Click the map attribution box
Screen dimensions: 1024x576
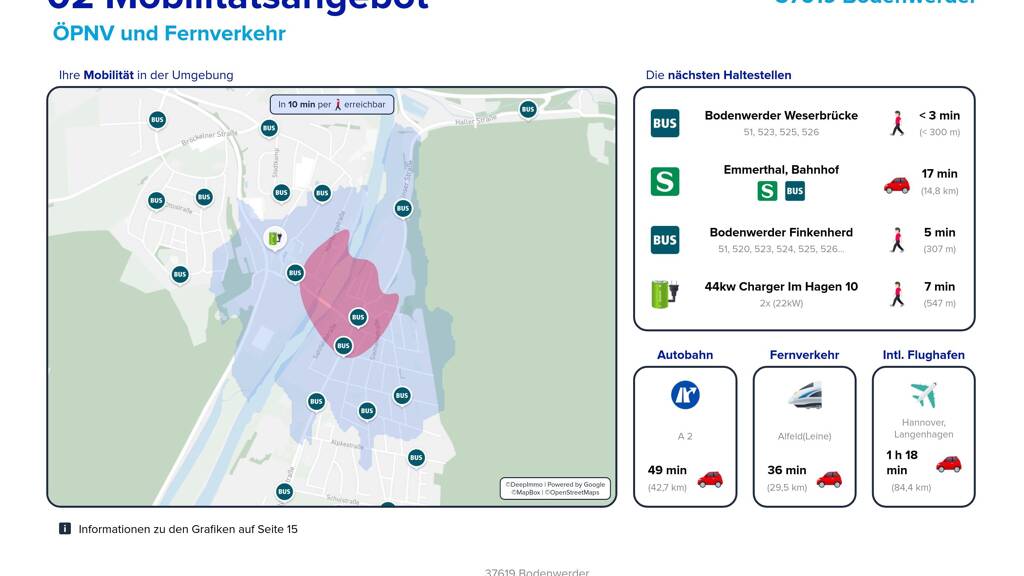tap(555, 488)
